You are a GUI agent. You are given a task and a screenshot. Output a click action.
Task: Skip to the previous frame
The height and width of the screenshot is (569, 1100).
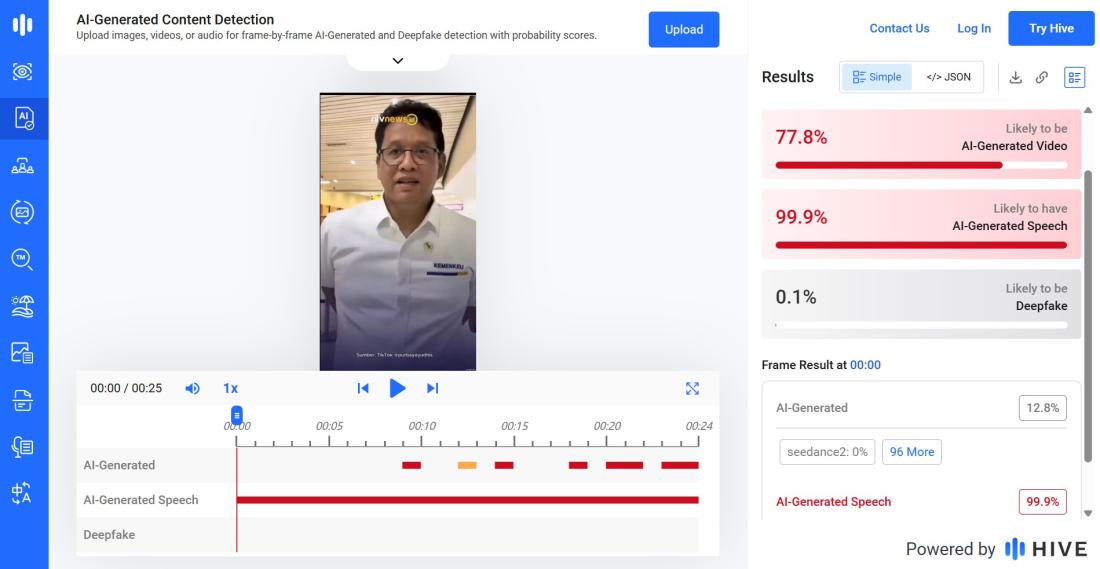[x=363, y=388]
